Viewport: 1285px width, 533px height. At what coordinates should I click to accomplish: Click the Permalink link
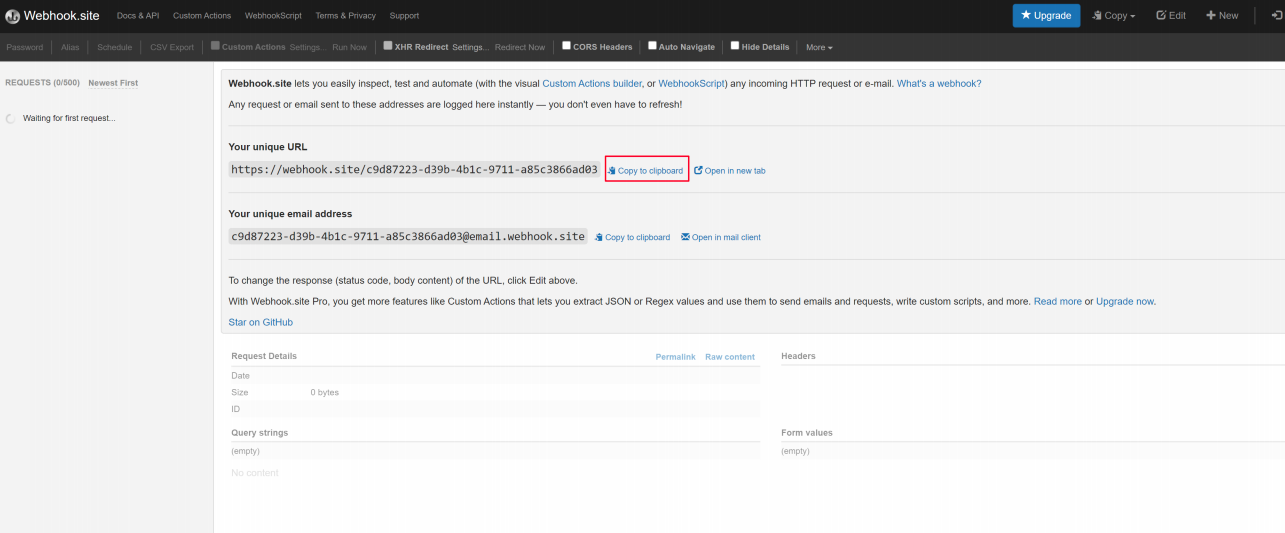click(675, 357)
